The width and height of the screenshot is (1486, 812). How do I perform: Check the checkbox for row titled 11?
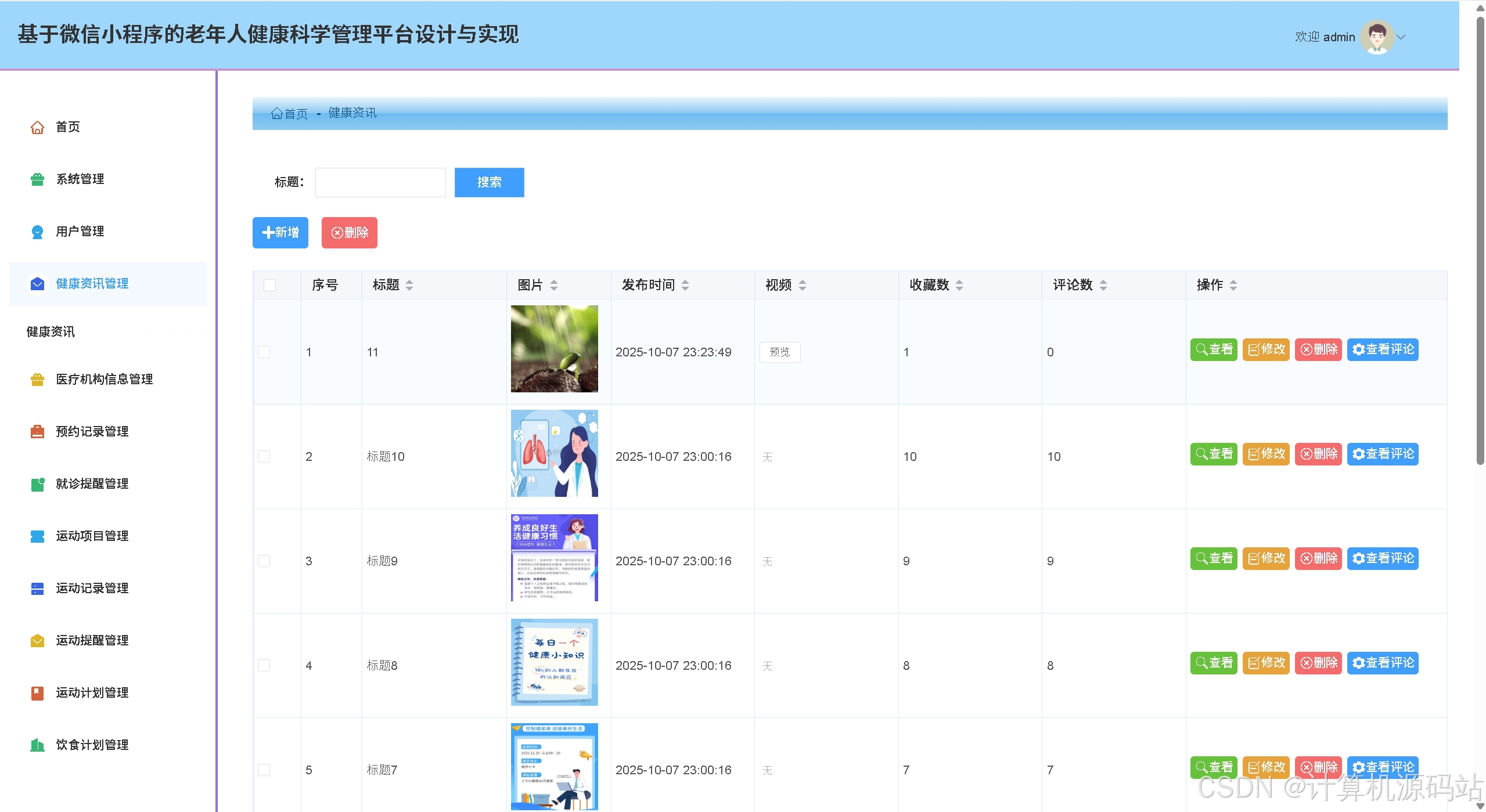tap(264, 352)
